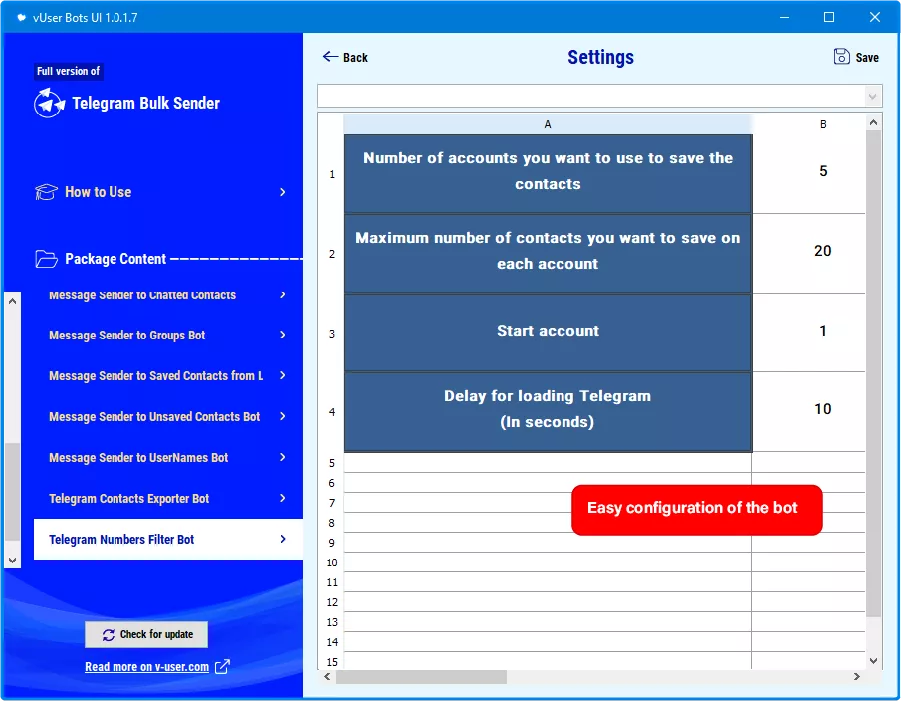
Task: Select Message Sender to Groups Bot
Action: [x=168, y=335]
